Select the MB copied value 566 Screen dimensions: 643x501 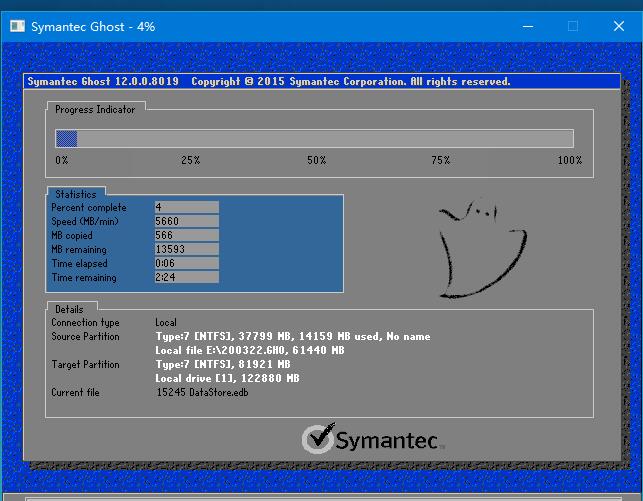(x=187, y=235)
